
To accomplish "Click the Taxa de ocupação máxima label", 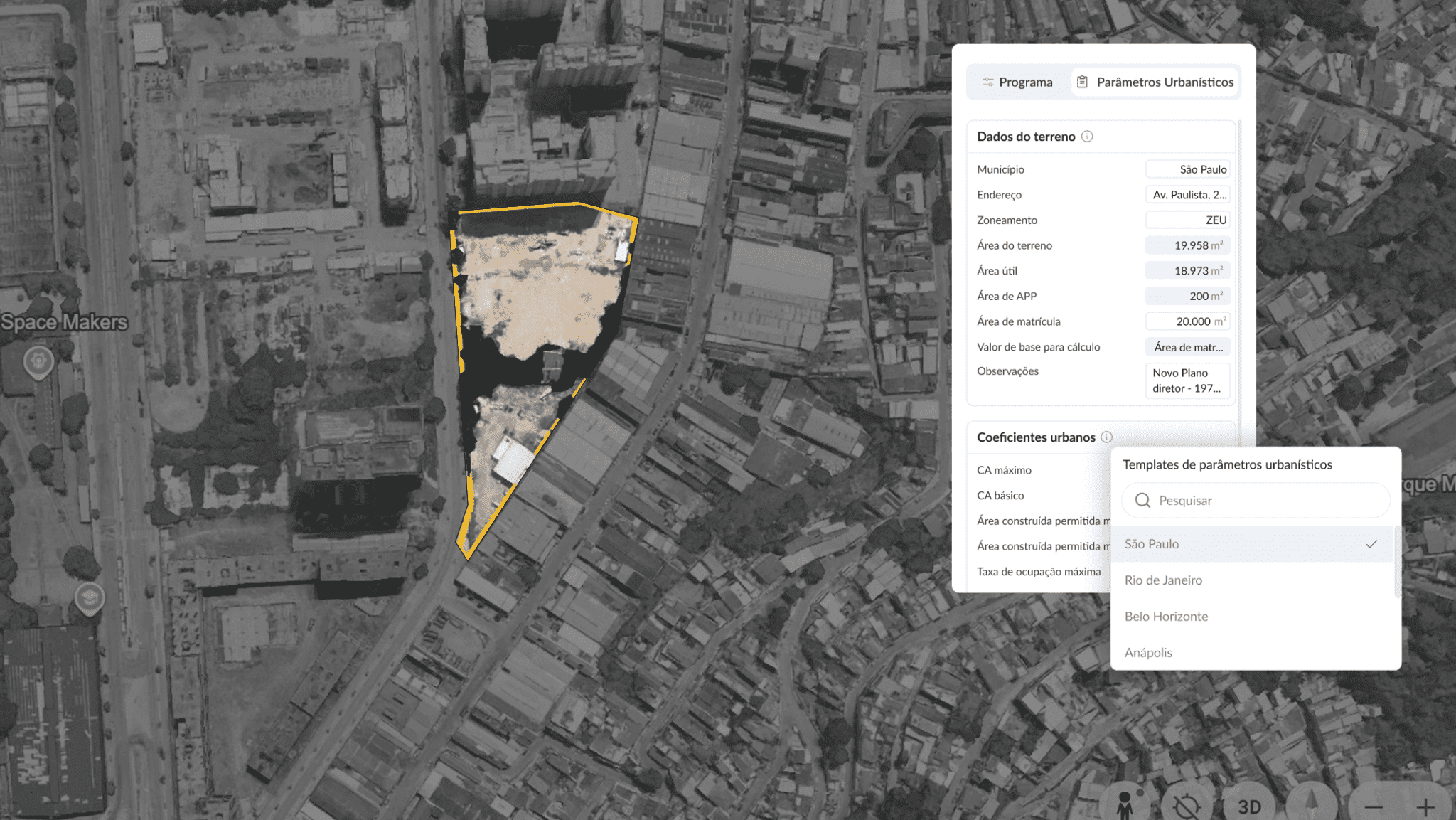I will click(x=1039, y=572).
